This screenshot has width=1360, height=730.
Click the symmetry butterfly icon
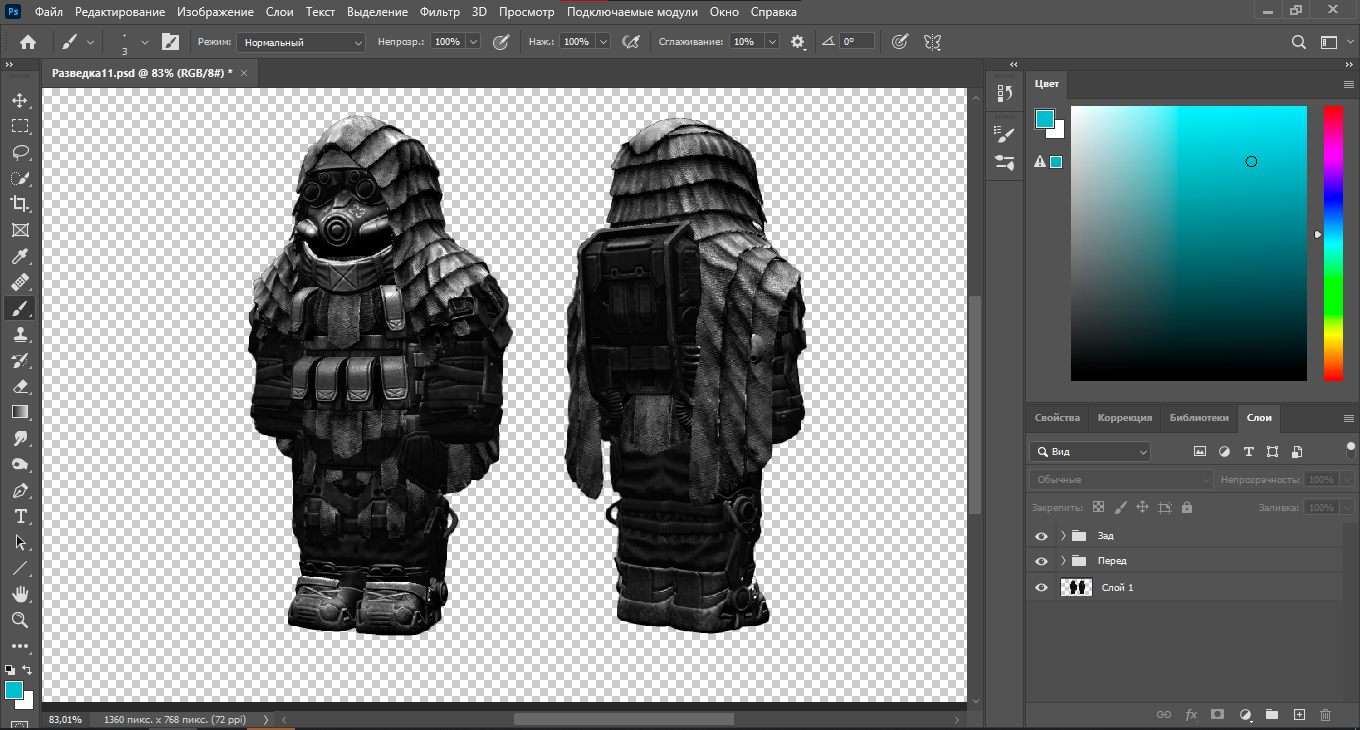pos(932,42)
